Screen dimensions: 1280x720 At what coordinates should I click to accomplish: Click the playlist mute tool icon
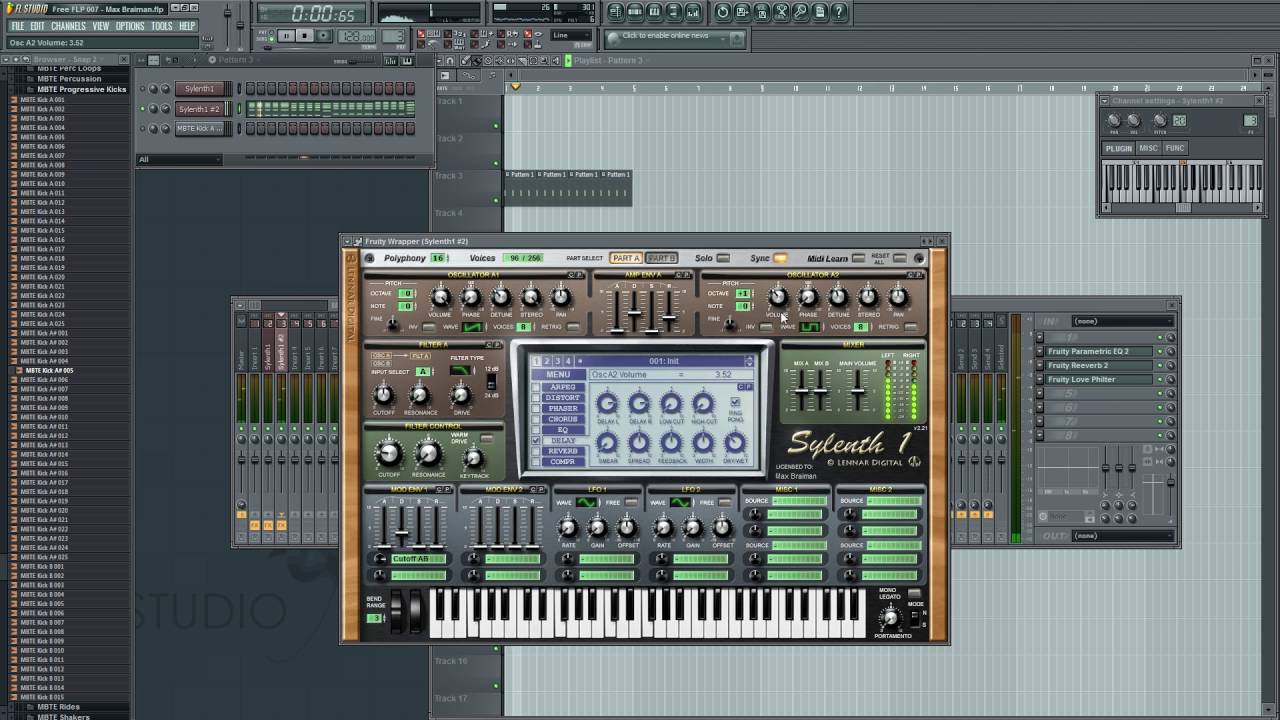point(499,60)
